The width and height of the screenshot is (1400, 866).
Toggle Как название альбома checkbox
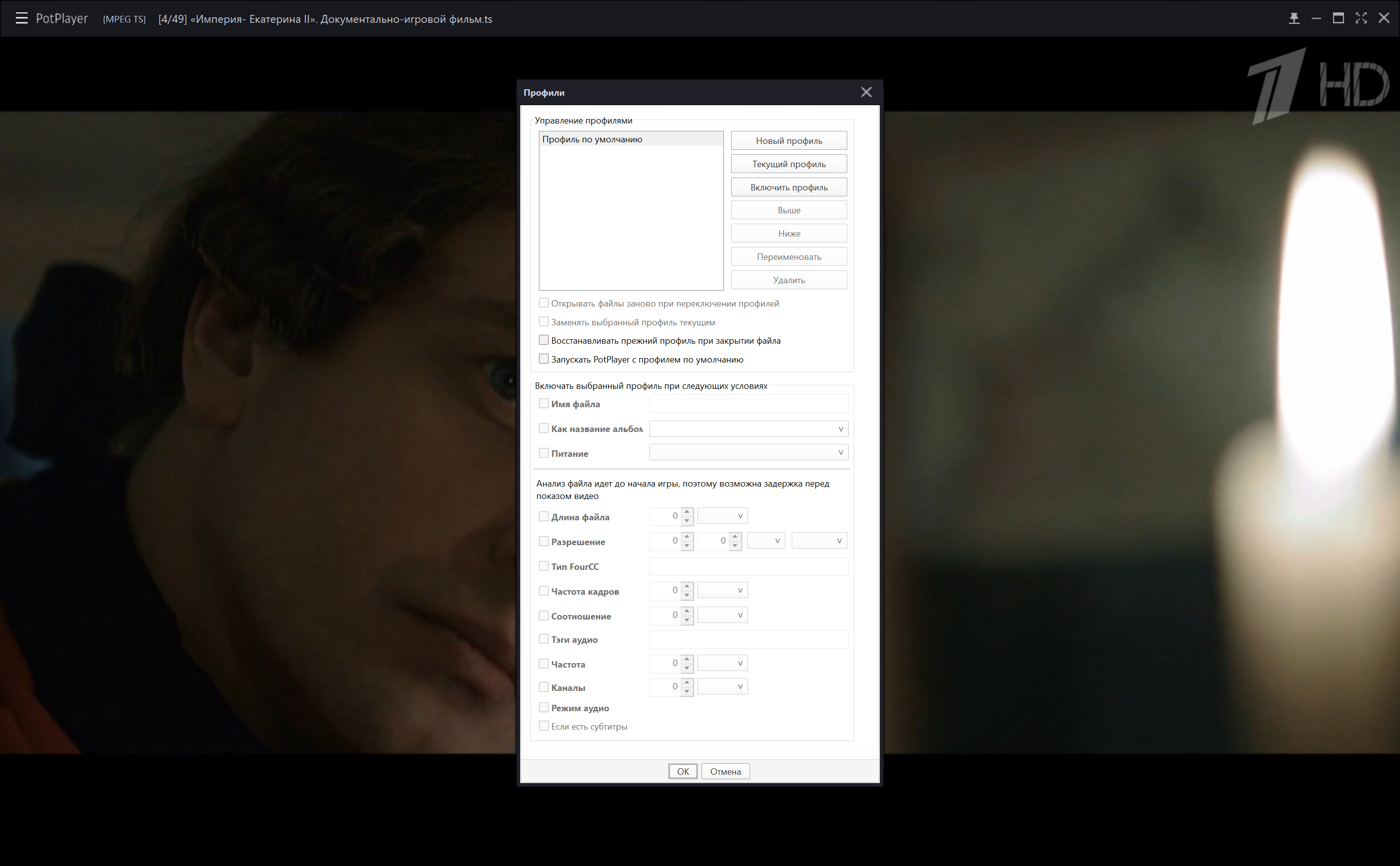544,429
